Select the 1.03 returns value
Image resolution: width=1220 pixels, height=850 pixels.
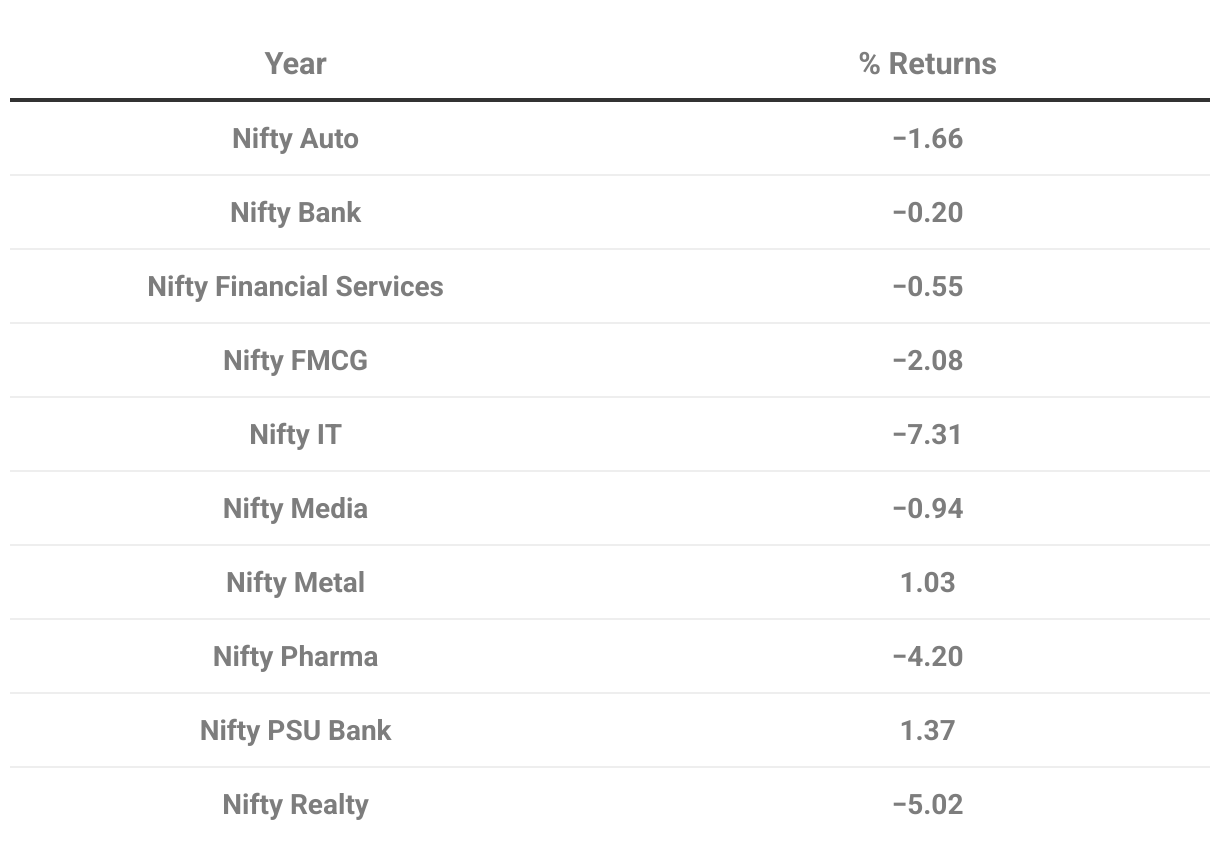[927, 582]
